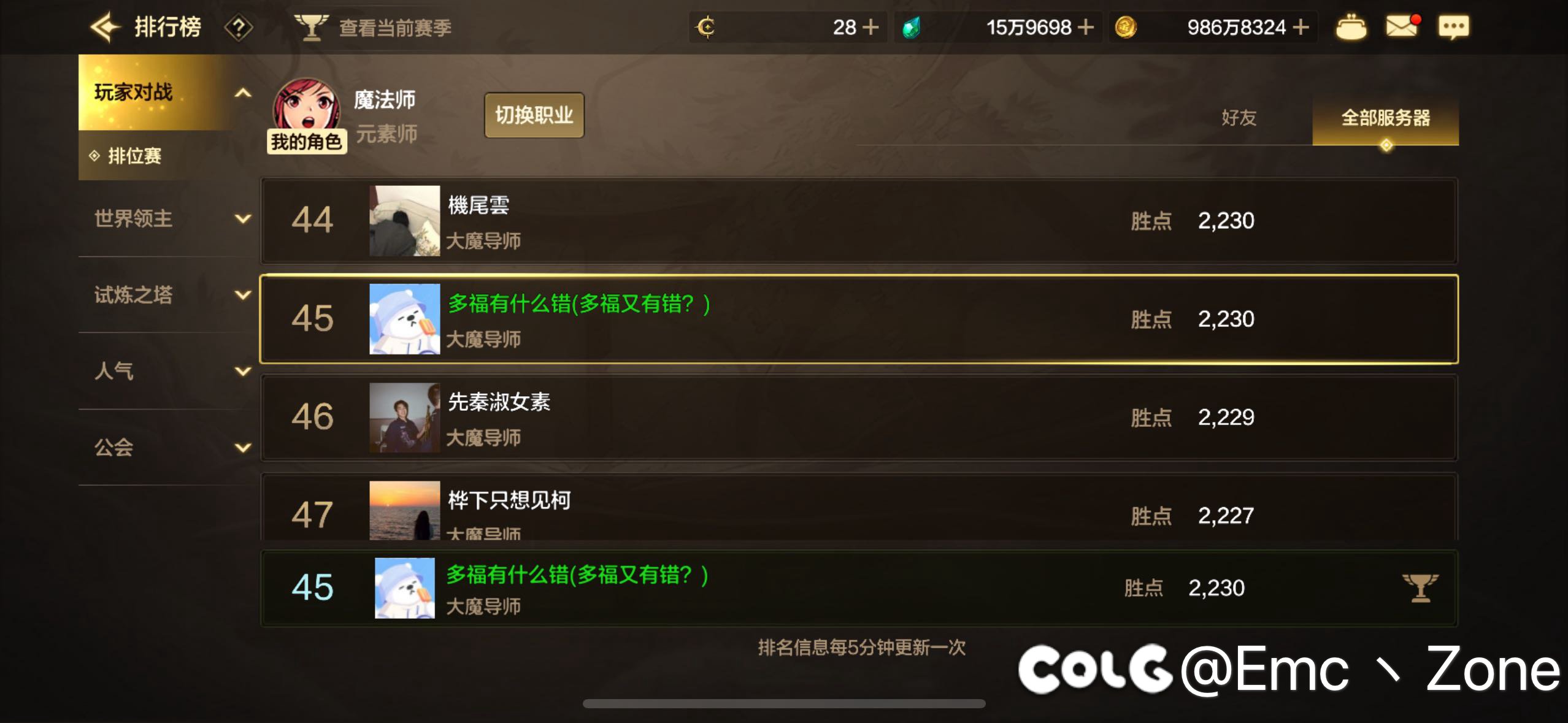Expand the 世界领主 category
Image resolution: width=1568 pixels, height=723 pixels.
coord(243,219)
